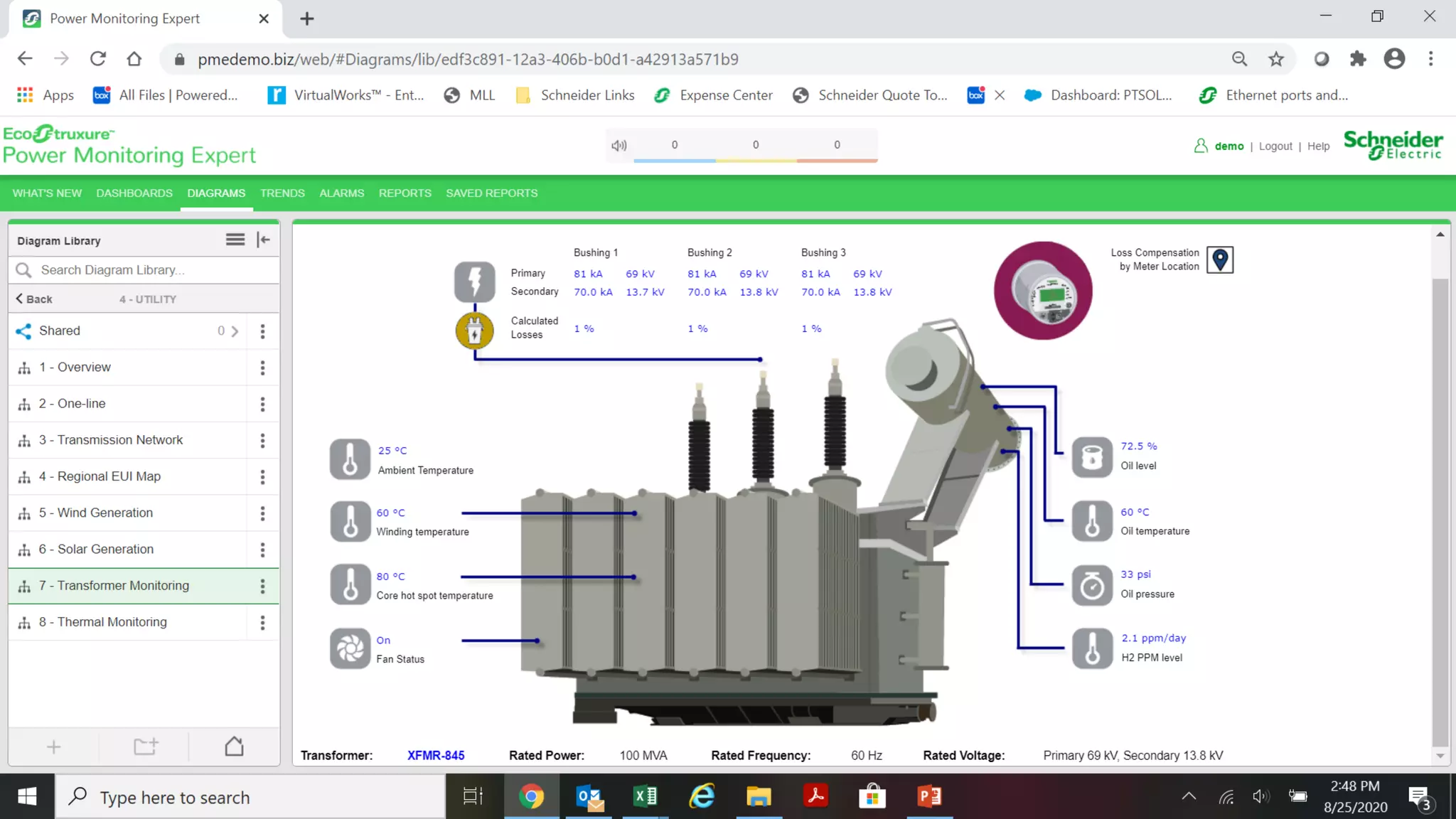
Task: Click the calculated losses yellow plug icon
Action: click(x=474, y=331)
